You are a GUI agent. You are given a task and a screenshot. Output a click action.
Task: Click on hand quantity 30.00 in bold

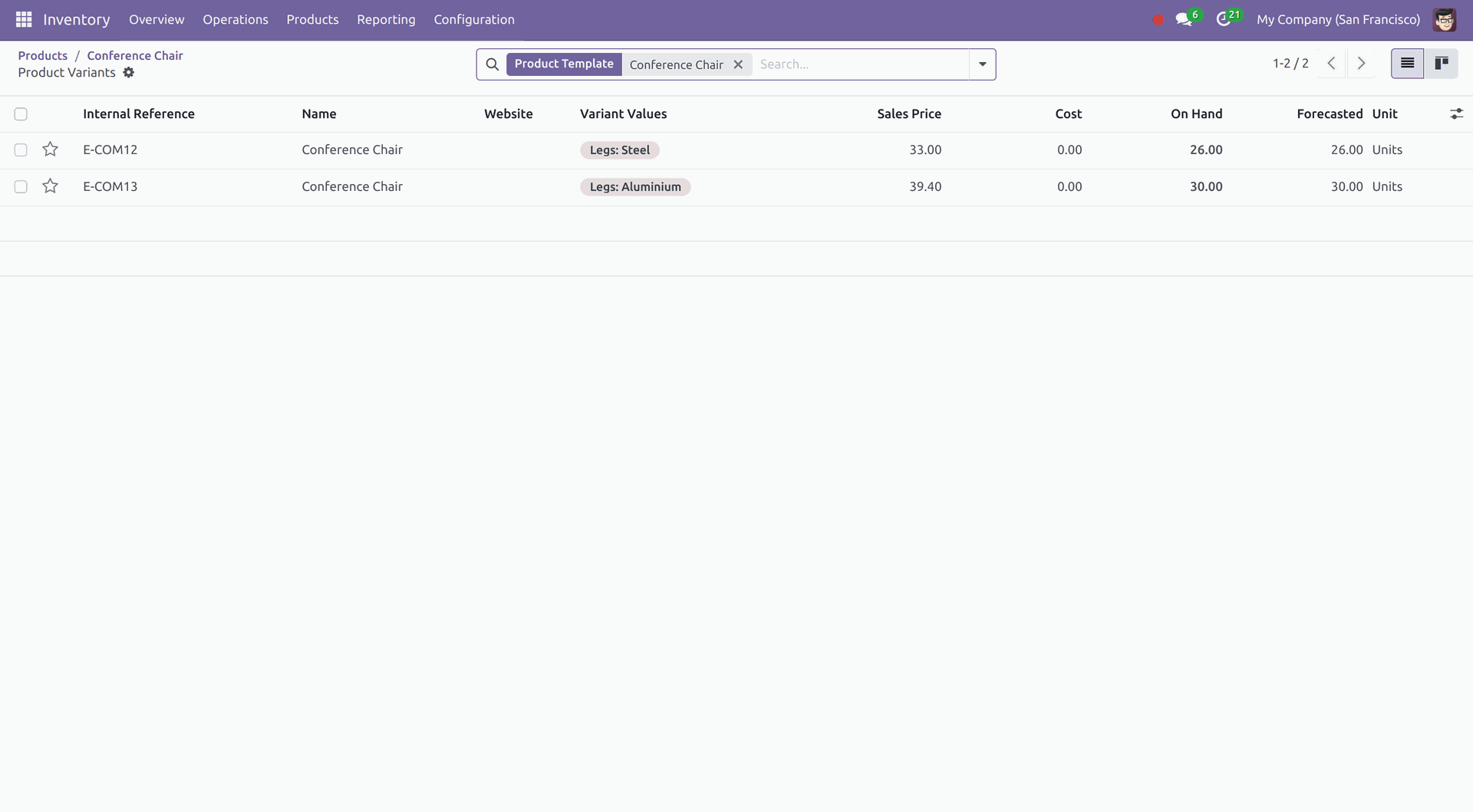[x=1206, y=186]
